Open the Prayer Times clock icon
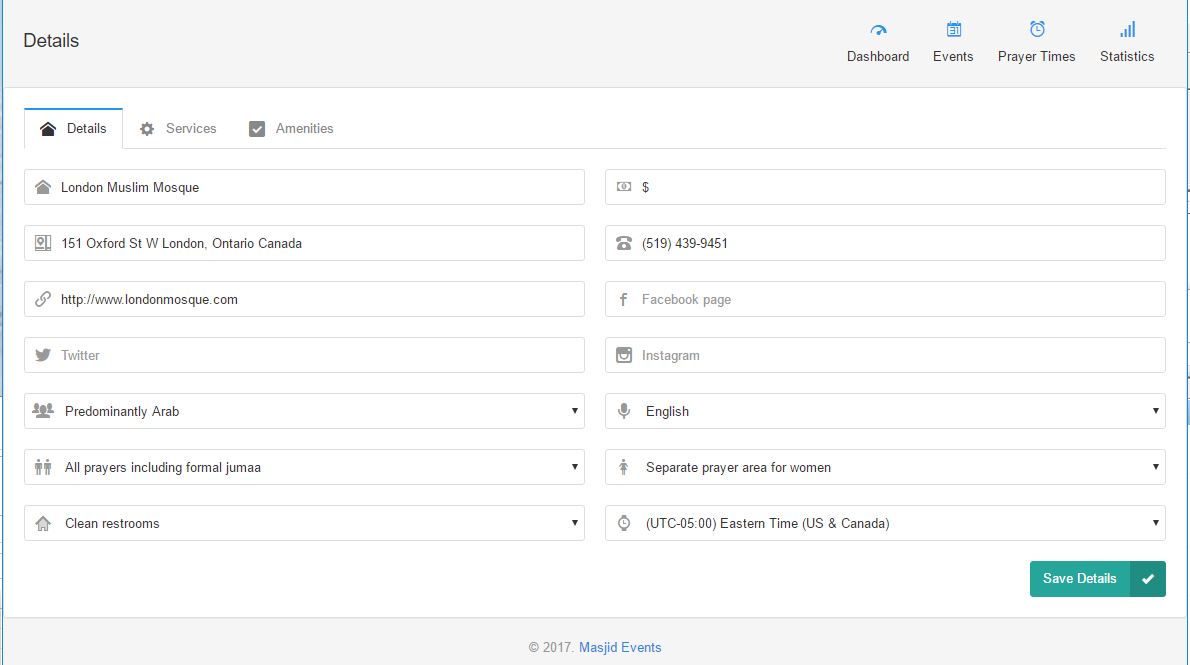1190x665 pixels. [1037, 29]
